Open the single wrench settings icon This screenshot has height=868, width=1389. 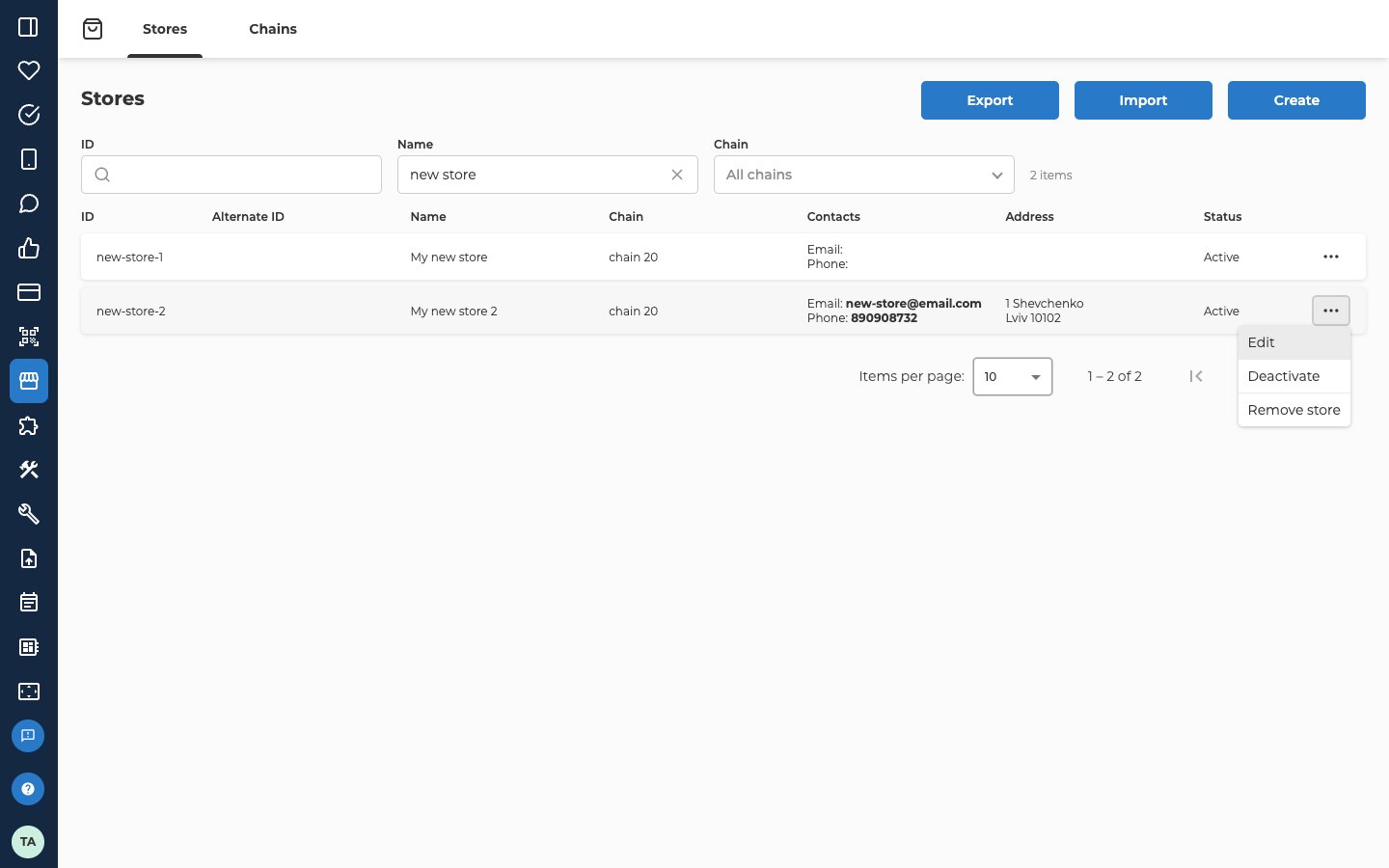click(x=29, y=514)
